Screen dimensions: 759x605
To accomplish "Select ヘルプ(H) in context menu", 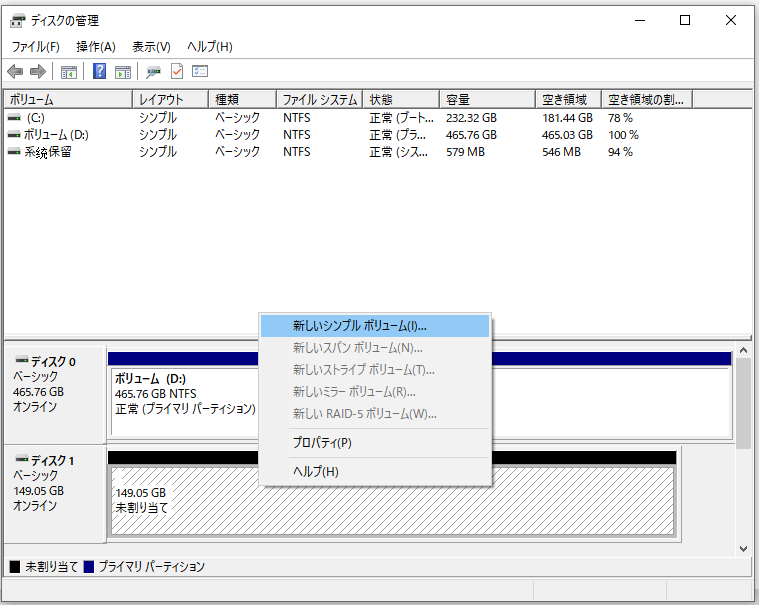I will coord(375,471).
